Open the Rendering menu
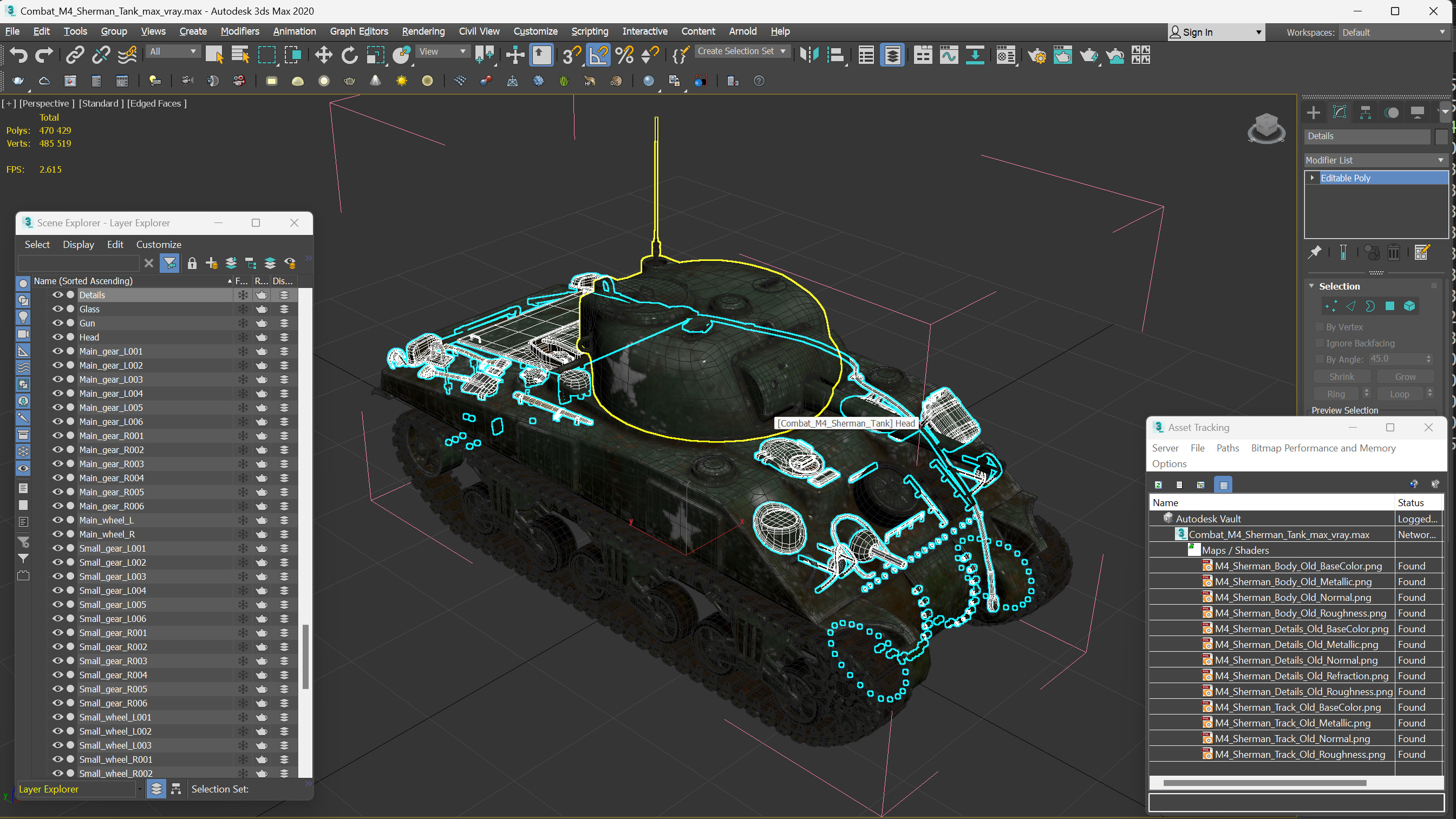Viewport: 1456px width, 819px height. [x=423, y=31]
